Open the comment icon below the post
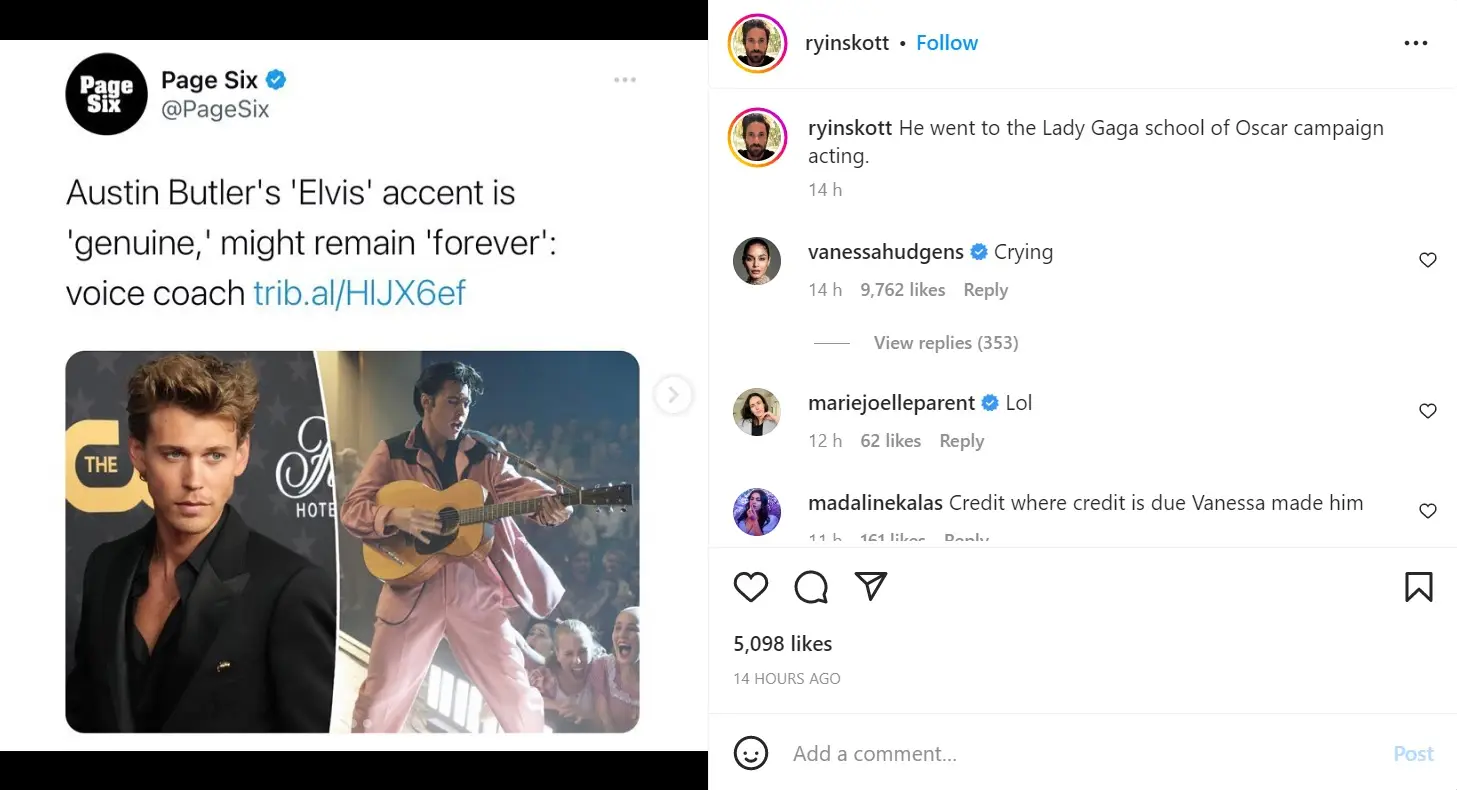 click(x=811, y=587)
